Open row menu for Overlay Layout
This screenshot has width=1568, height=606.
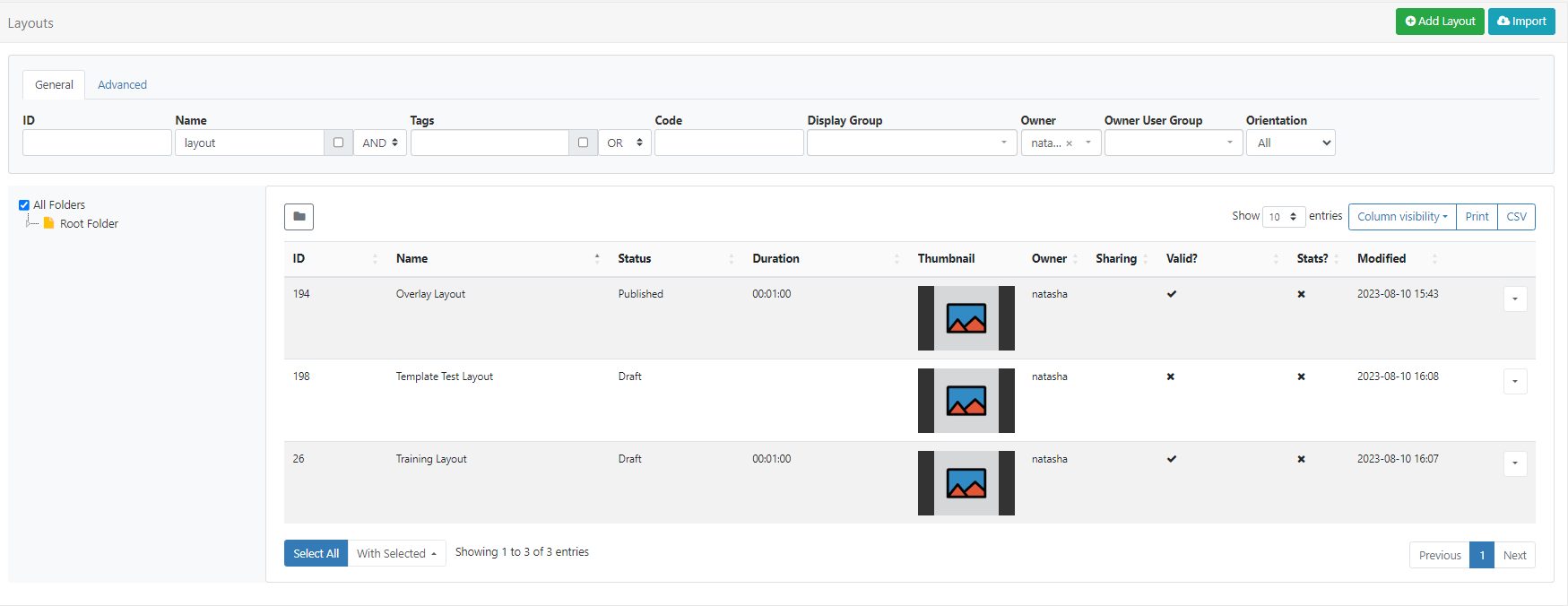1514,299
